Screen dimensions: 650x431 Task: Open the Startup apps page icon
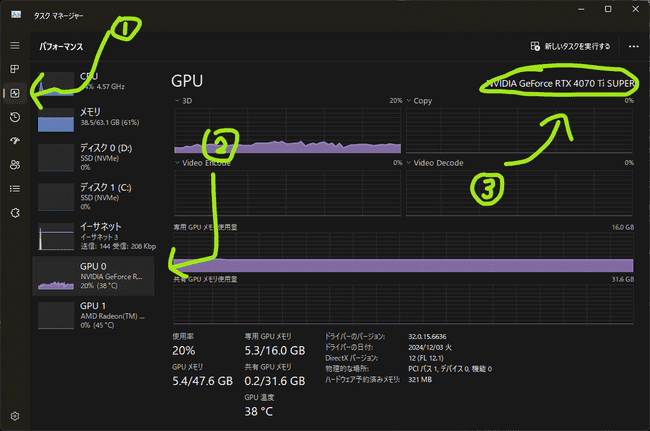coord(15,141)
